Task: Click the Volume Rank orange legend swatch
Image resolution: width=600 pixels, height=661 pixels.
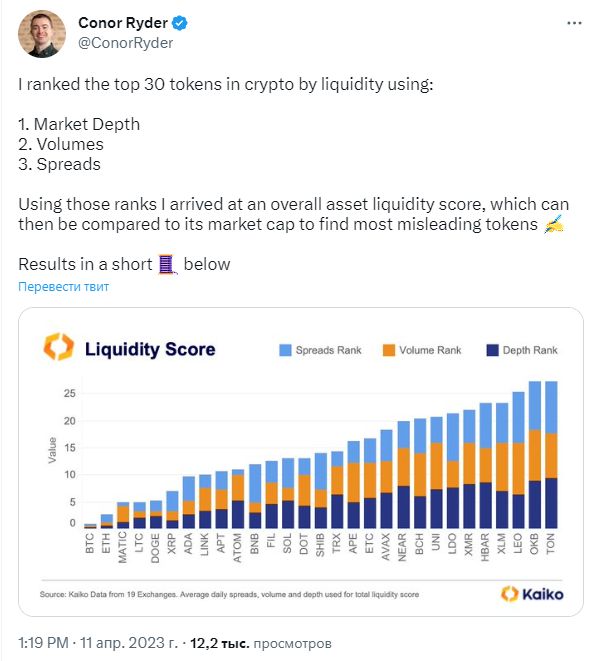Action: pos(389,350)
